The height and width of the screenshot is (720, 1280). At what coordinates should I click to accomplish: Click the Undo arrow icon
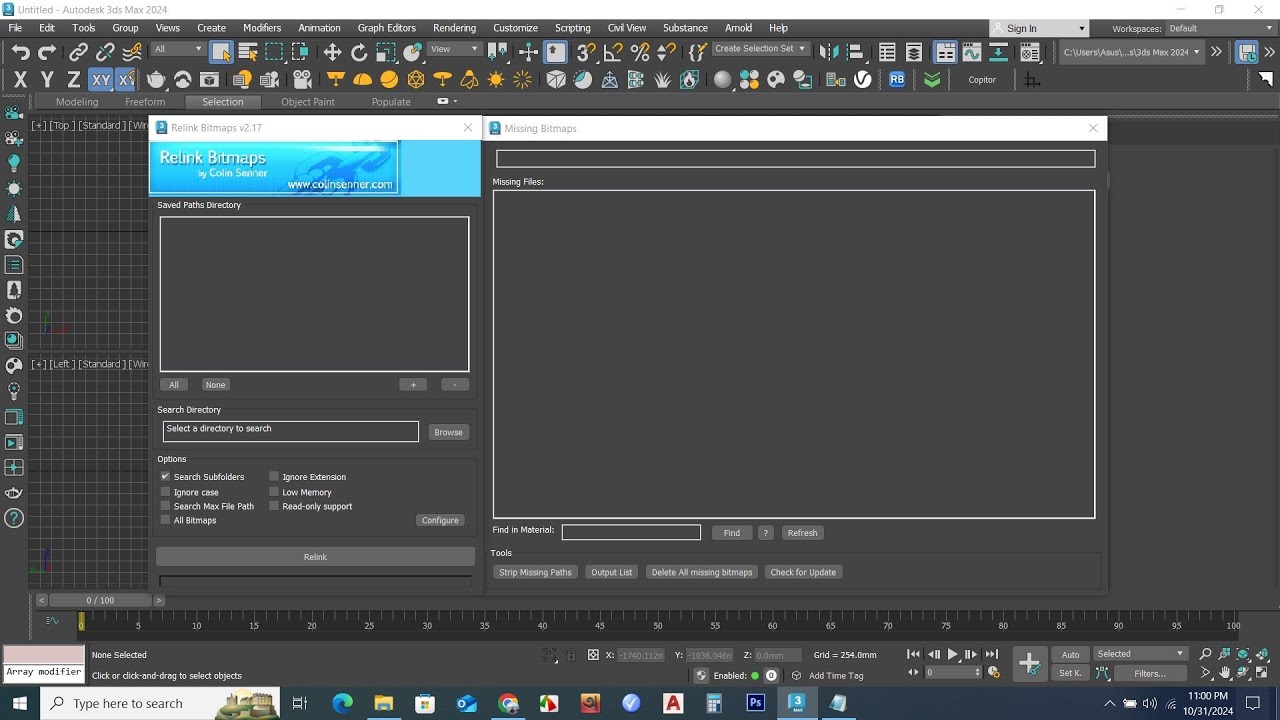click(x=20, y=52)
